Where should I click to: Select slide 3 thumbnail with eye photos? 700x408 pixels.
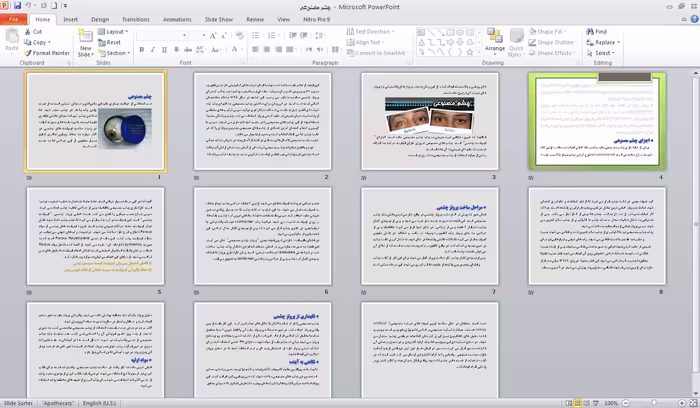430,121
